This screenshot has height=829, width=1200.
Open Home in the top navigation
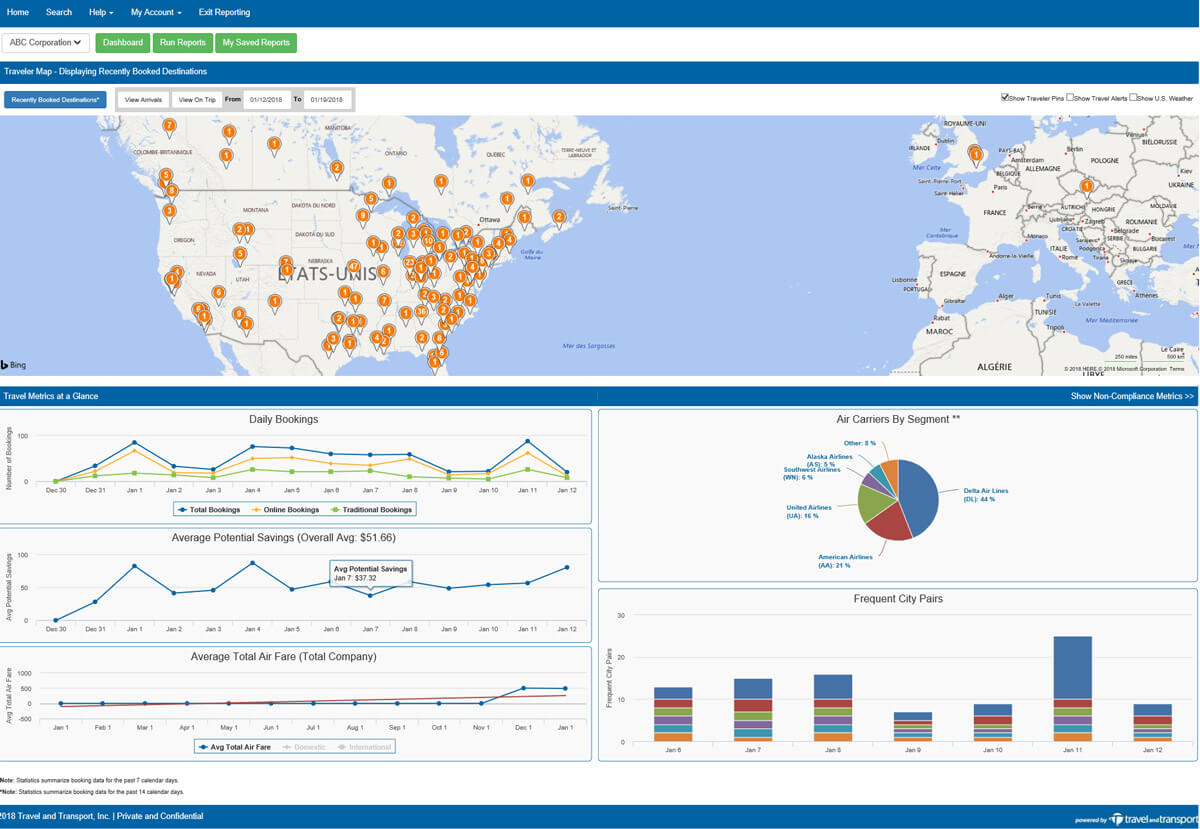pyautogui.click(x=18, y=12)
